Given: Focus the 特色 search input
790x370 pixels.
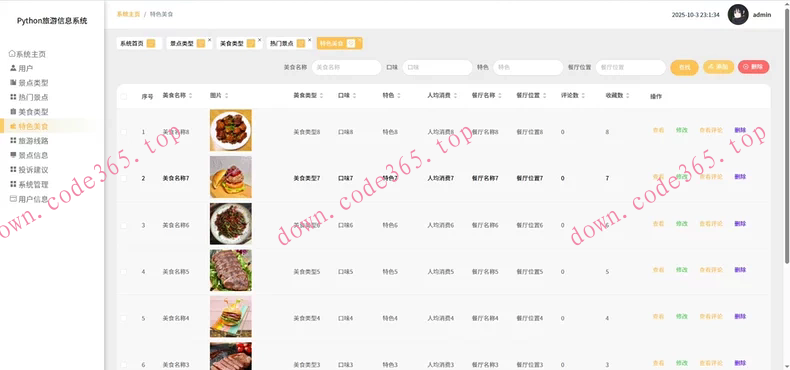Looking at the screenshot, I should [528, 67].
